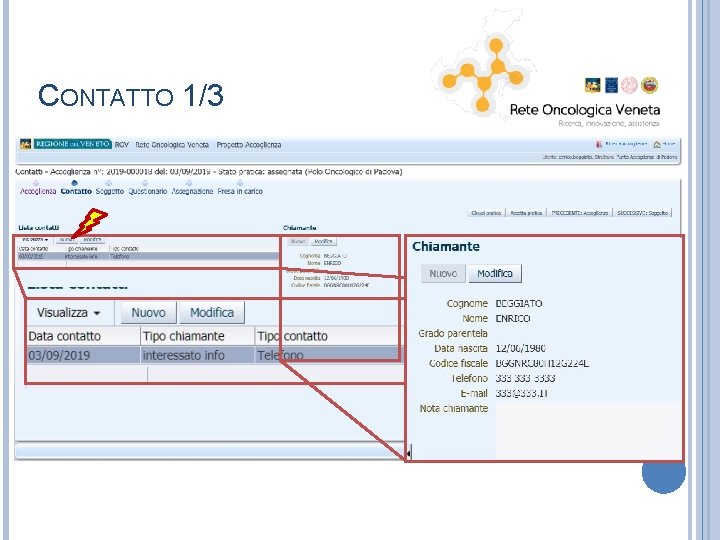Click PRECEDENTE: Accoglienza button

coord(579,213)
